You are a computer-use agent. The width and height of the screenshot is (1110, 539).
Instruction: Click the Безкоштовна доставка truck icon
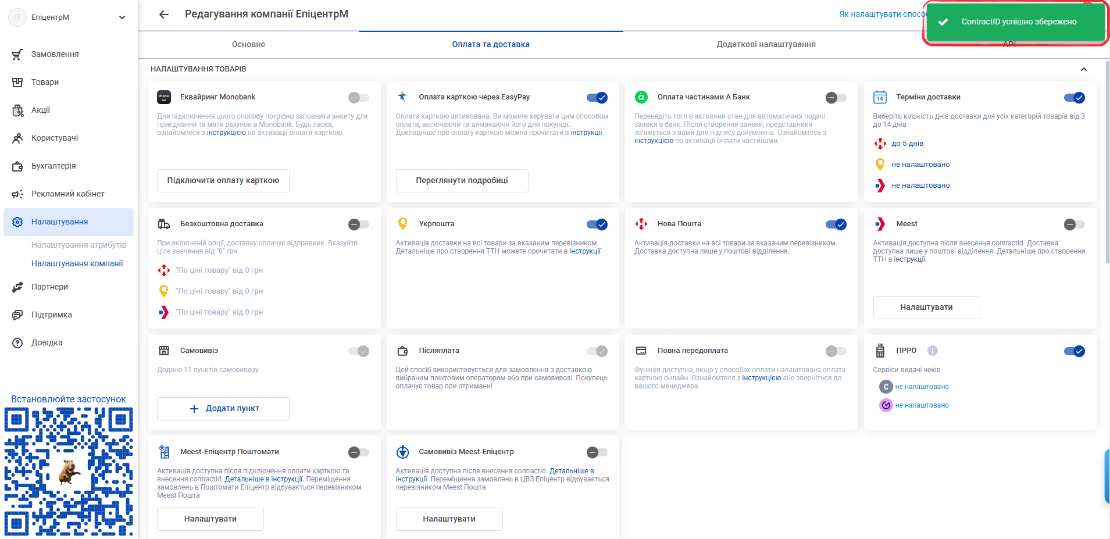164,224
